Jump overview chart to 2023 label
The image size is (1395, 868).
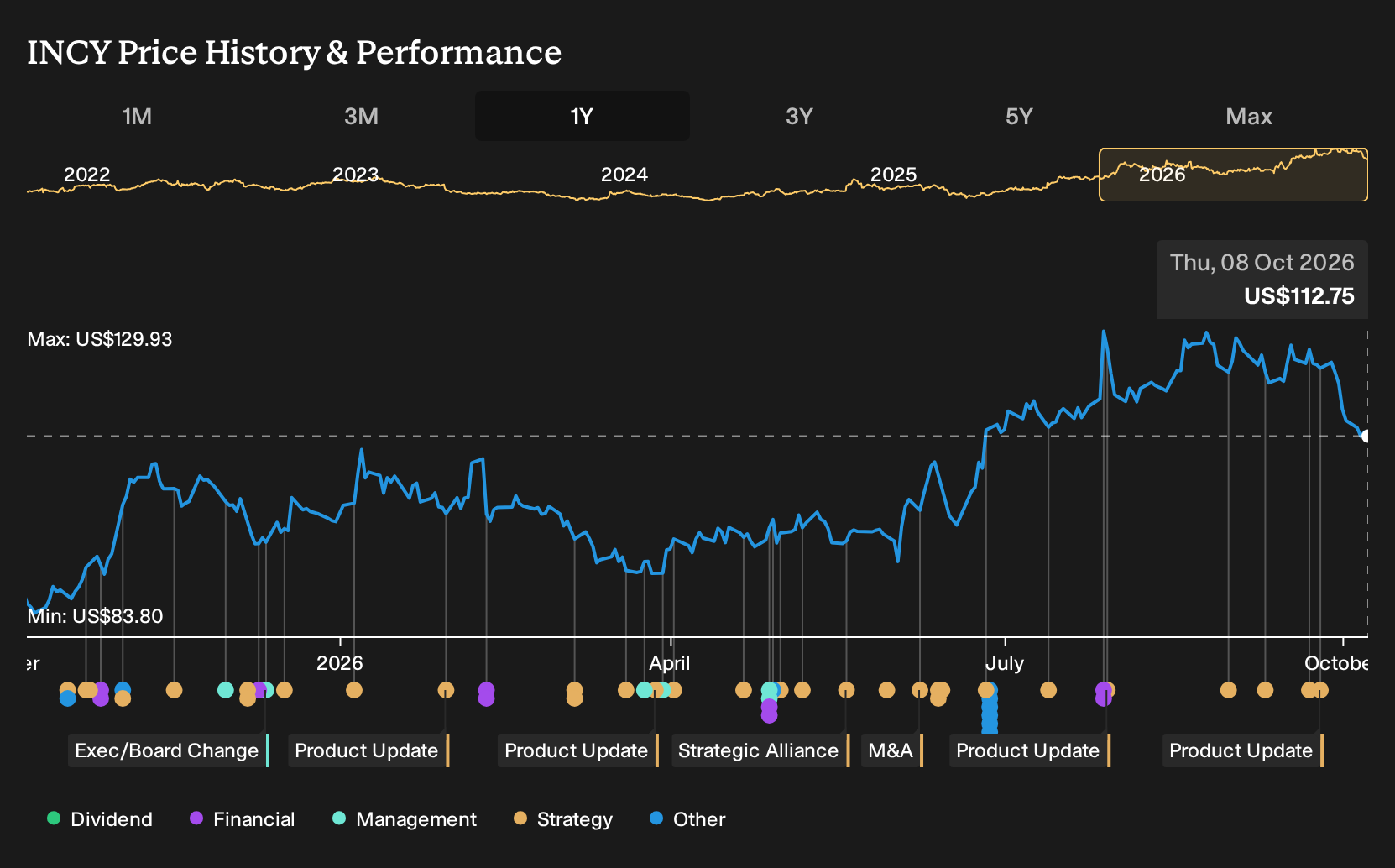(x=356, y=175)
